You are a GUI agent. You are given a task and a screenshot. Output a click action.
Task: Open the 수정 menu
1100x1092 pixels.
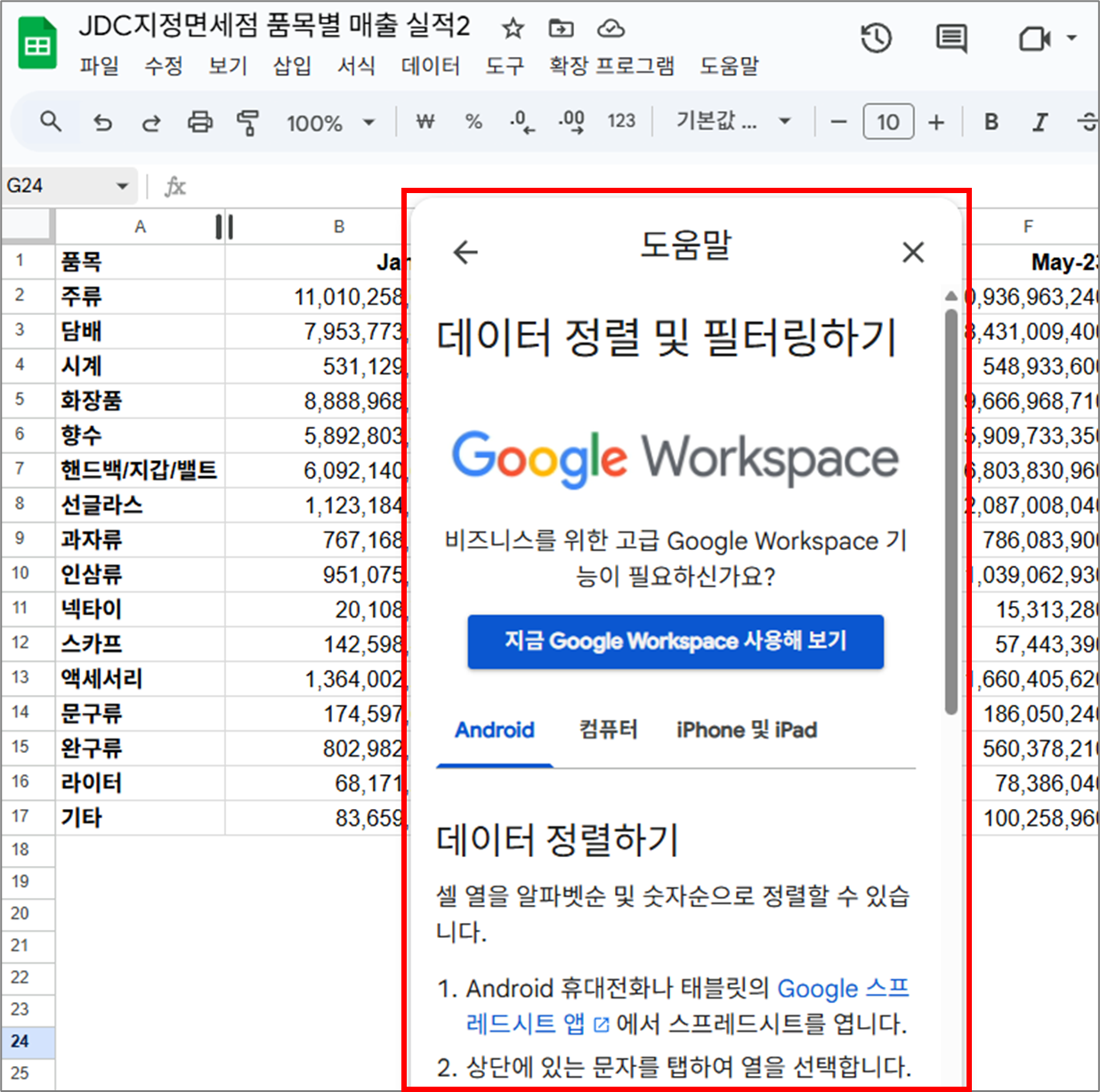point(164,66)
